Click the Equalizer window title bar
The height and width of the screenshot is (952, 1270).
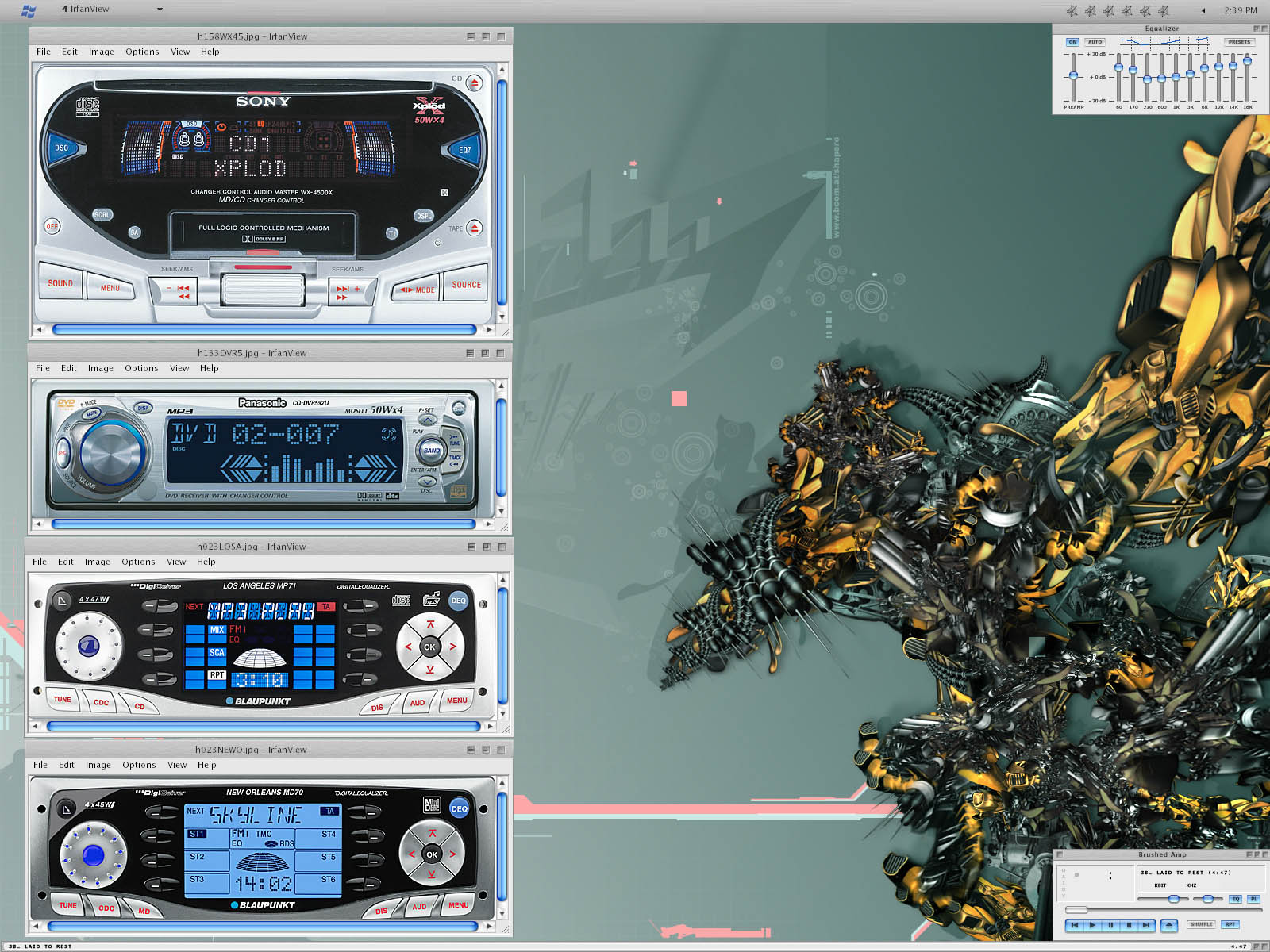point(1161,29)
